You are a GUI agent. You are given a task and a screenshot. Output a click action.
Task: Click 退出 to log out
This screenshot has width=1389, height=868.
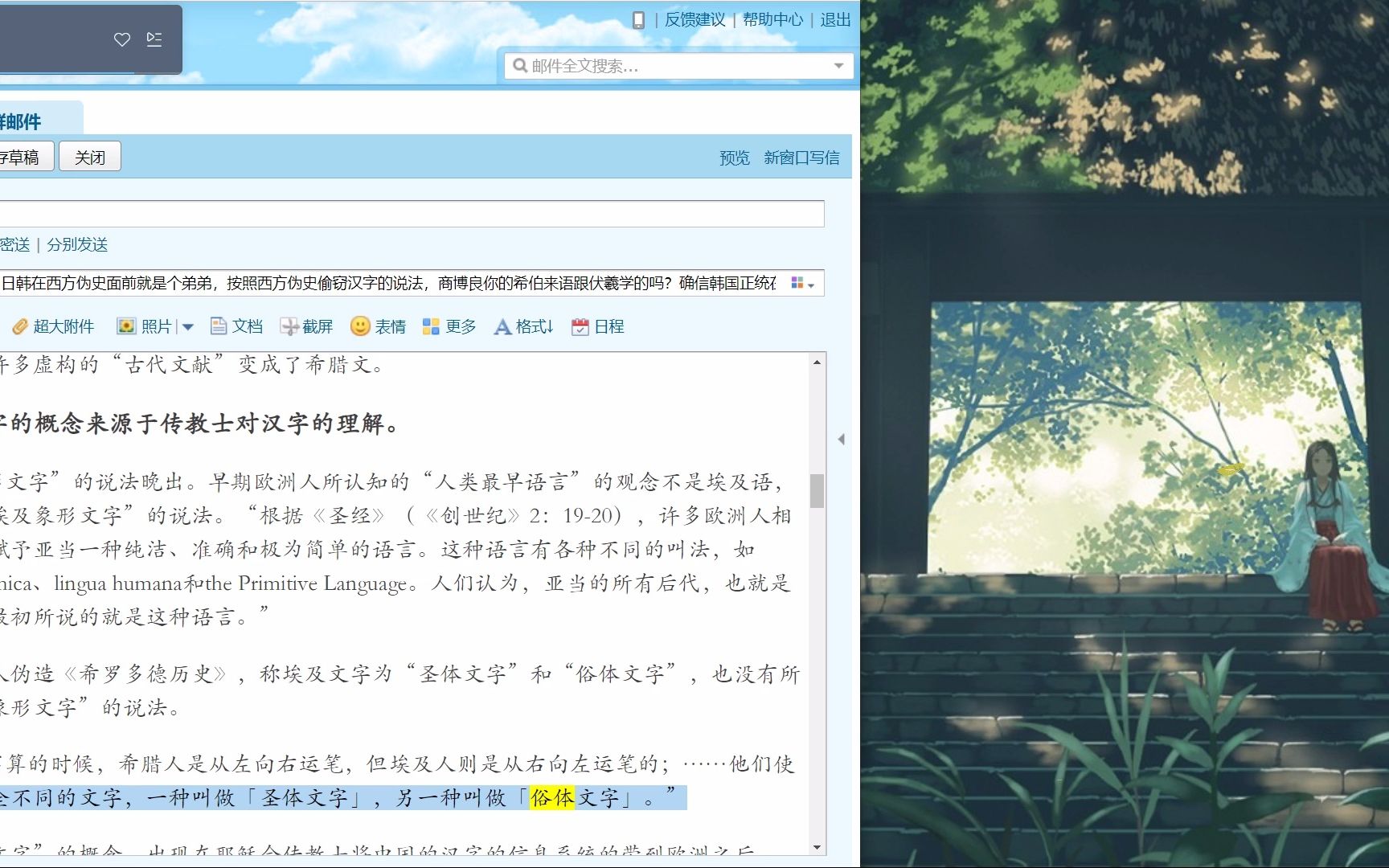click(x=835, y=20)
